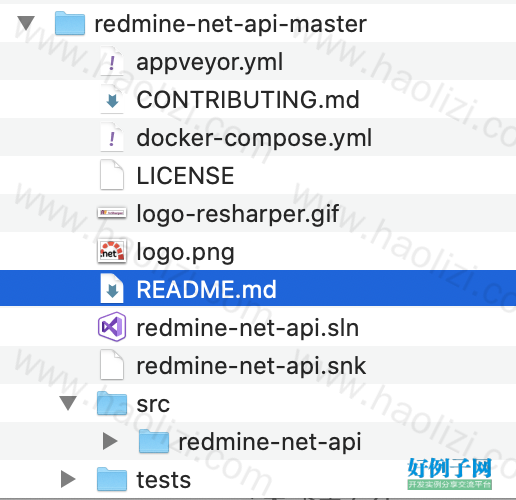Click the redmine-net-api.snk file icon
516x500 pixels.
point(112,365)
